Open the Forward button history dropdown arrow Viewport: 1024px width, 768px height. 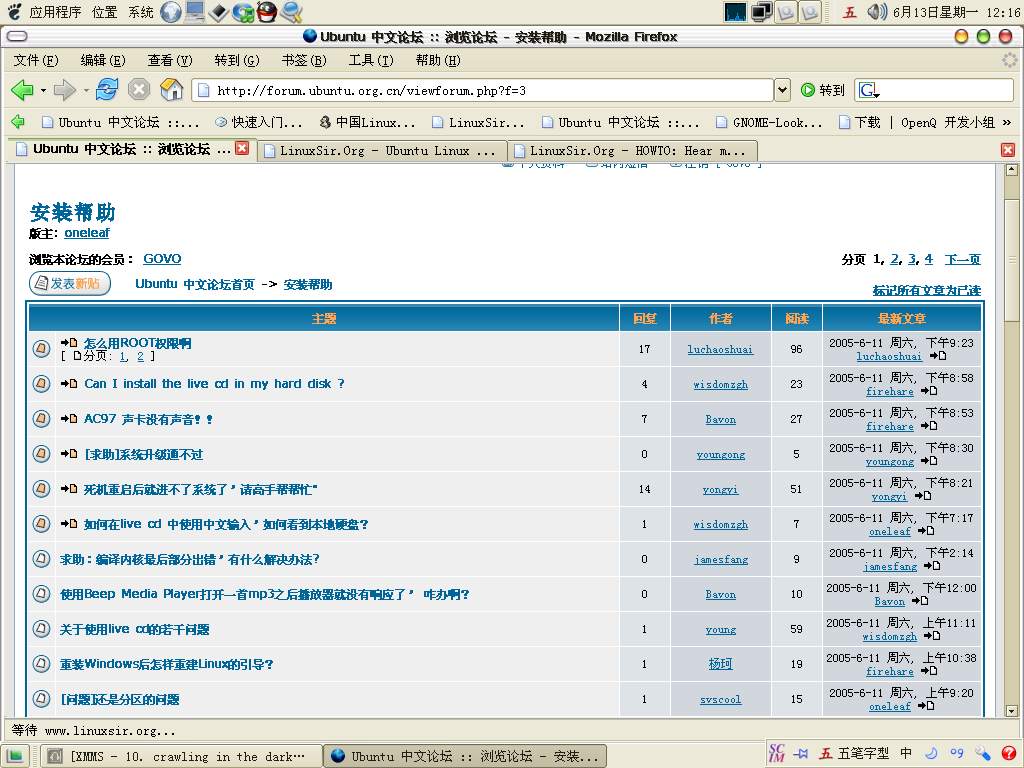coord(86,90)
